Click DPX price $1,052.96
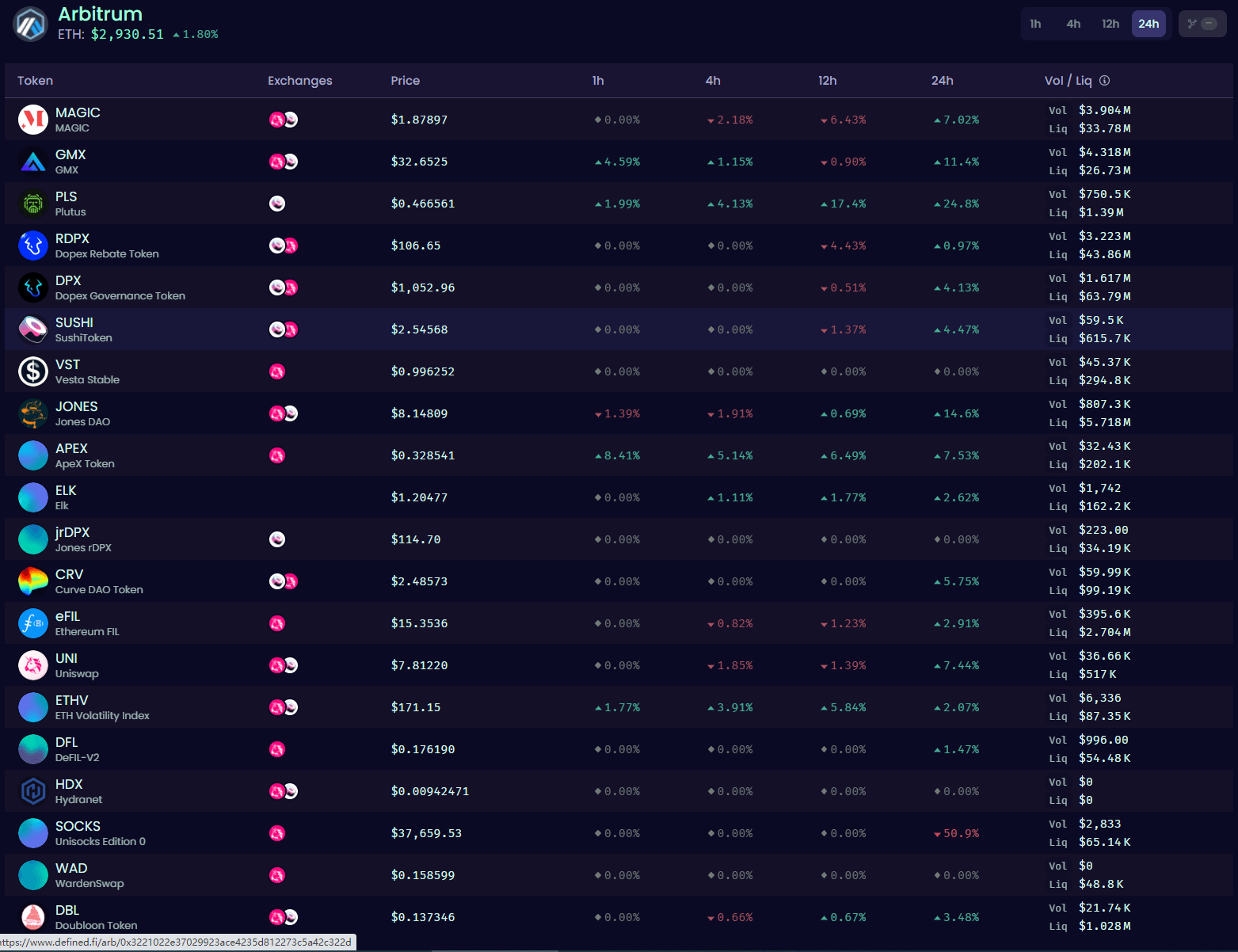The width and height of the screenshot is (1238, 952). [422, 288]
